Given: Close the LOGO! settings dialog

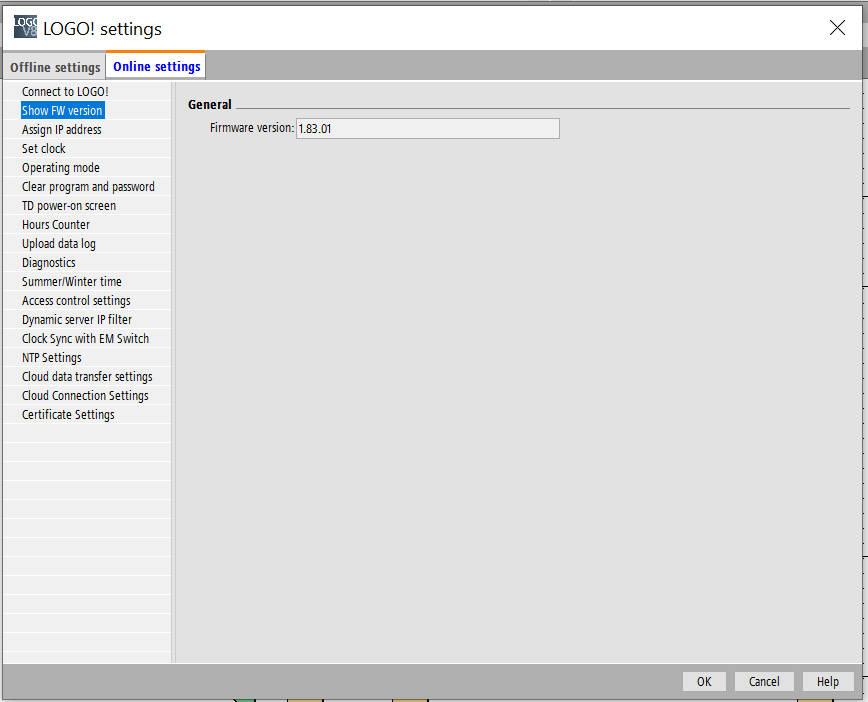Looking at the screenshot, I should (837, 27).
